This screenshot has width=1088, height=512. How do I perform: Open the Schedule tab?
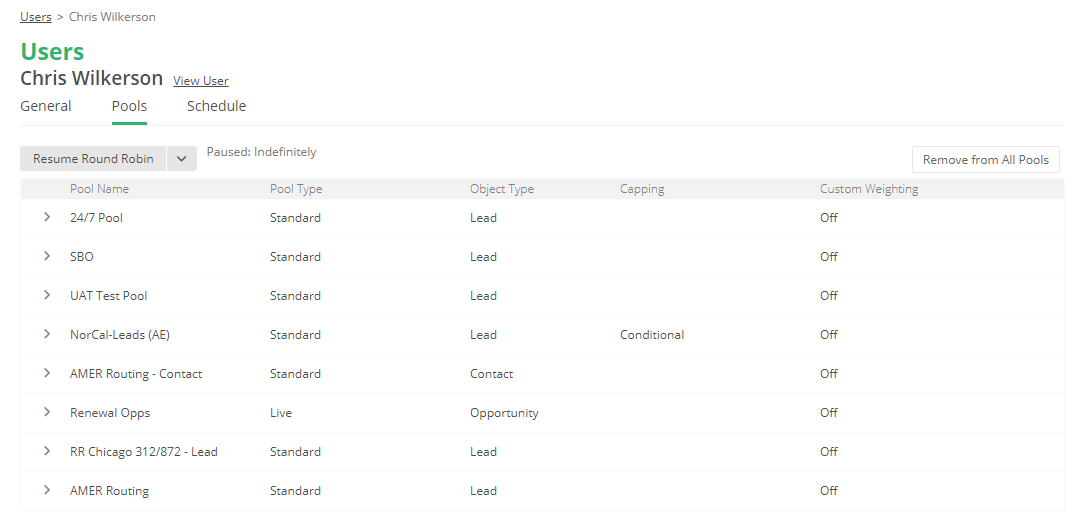216,106
